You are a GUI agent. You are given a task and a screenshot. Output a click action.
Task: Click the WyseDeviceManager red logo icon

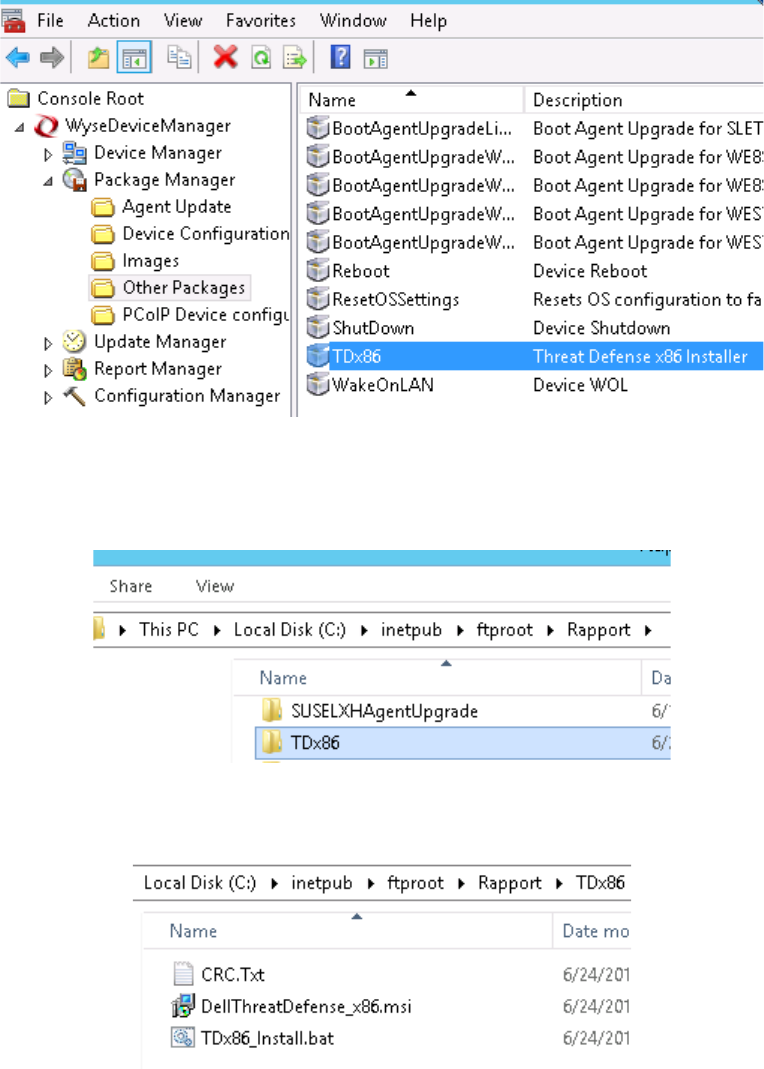point(46,126)
